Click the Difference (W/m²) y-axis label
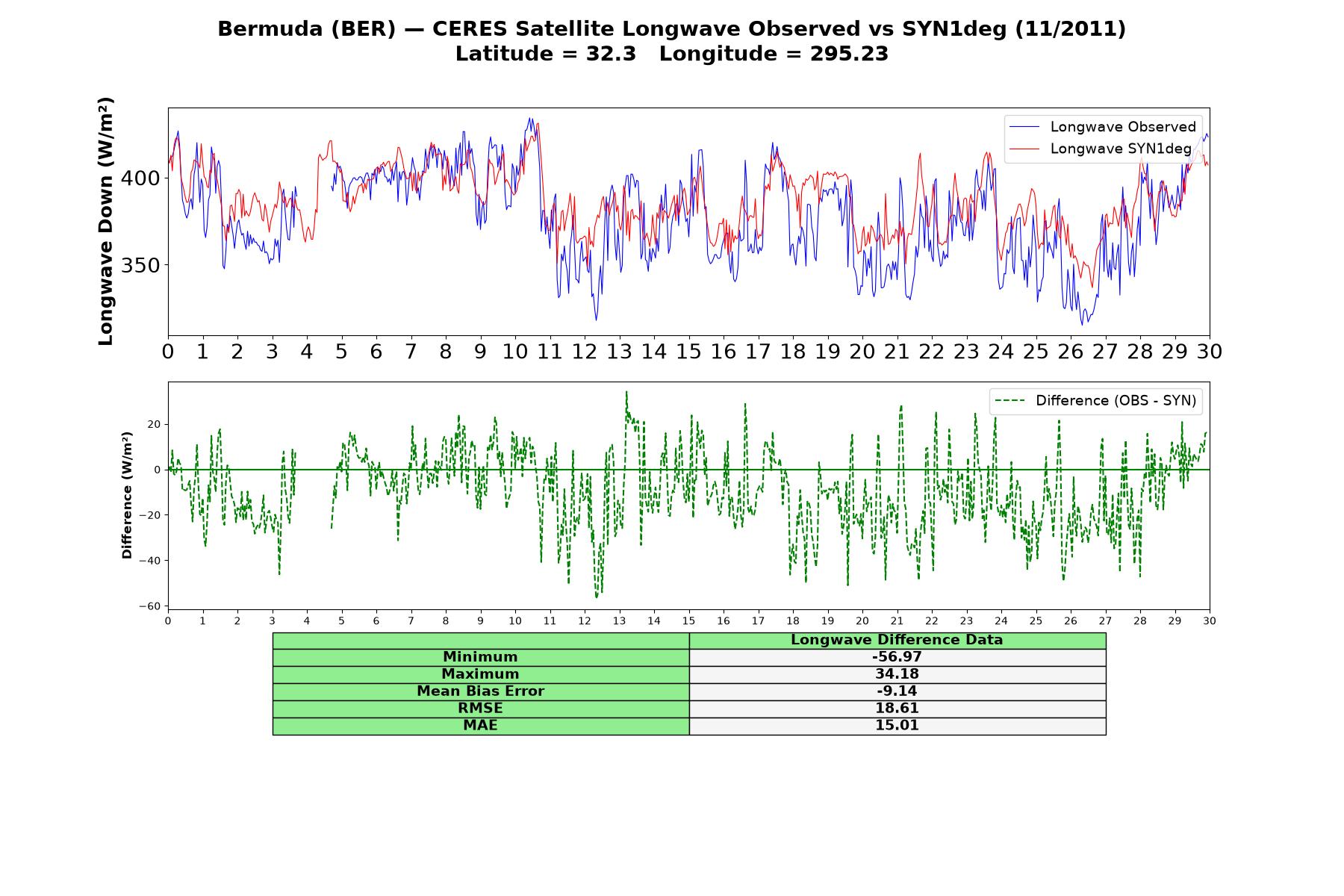 click(x=127, y=496)
